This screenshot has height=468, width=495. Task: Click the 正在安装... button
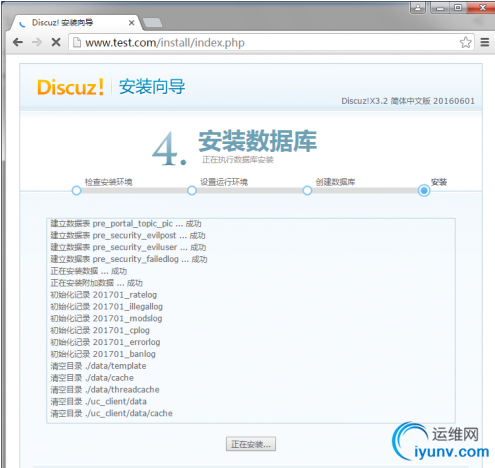pyautogui.click(x=251, y=444)
